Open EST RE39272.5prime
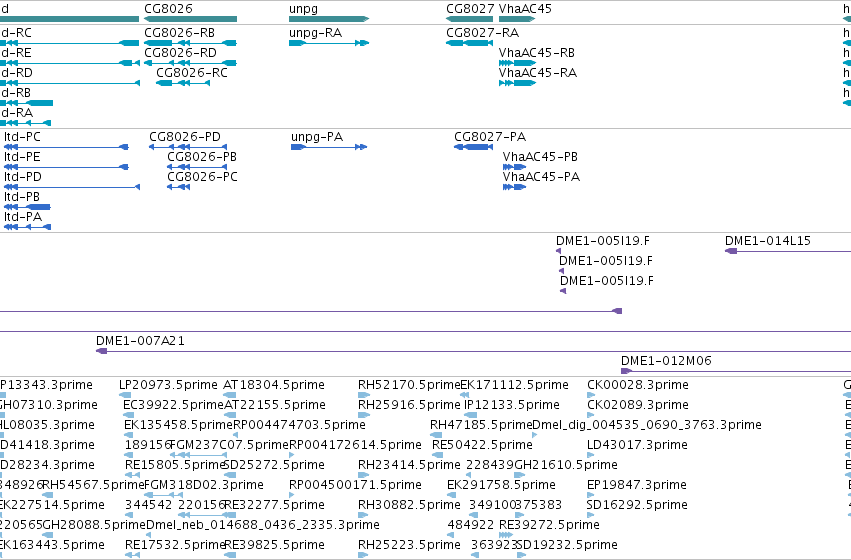 549,525
